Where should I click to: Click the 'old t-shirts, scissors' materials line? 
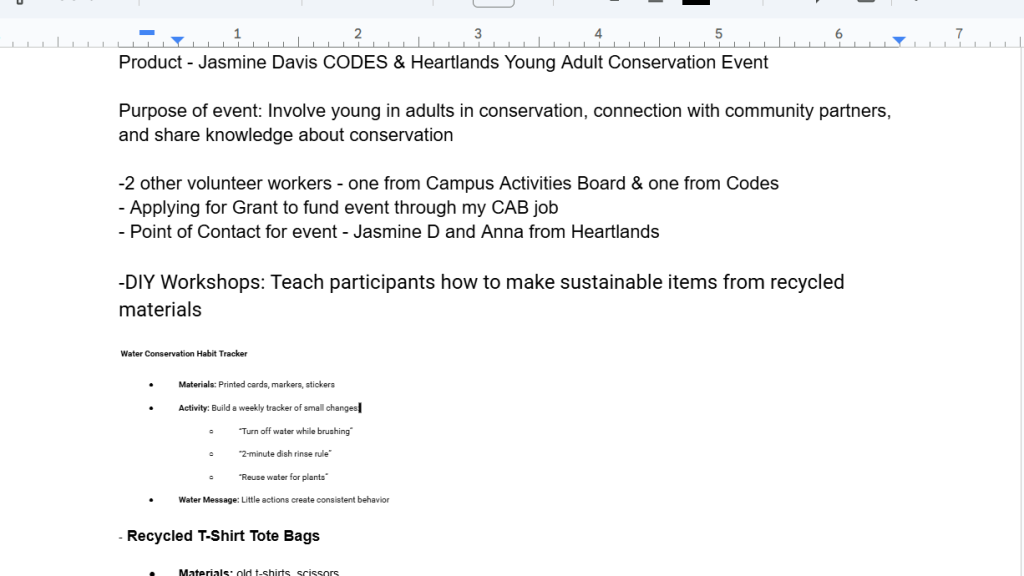click(x=258, y=572)
